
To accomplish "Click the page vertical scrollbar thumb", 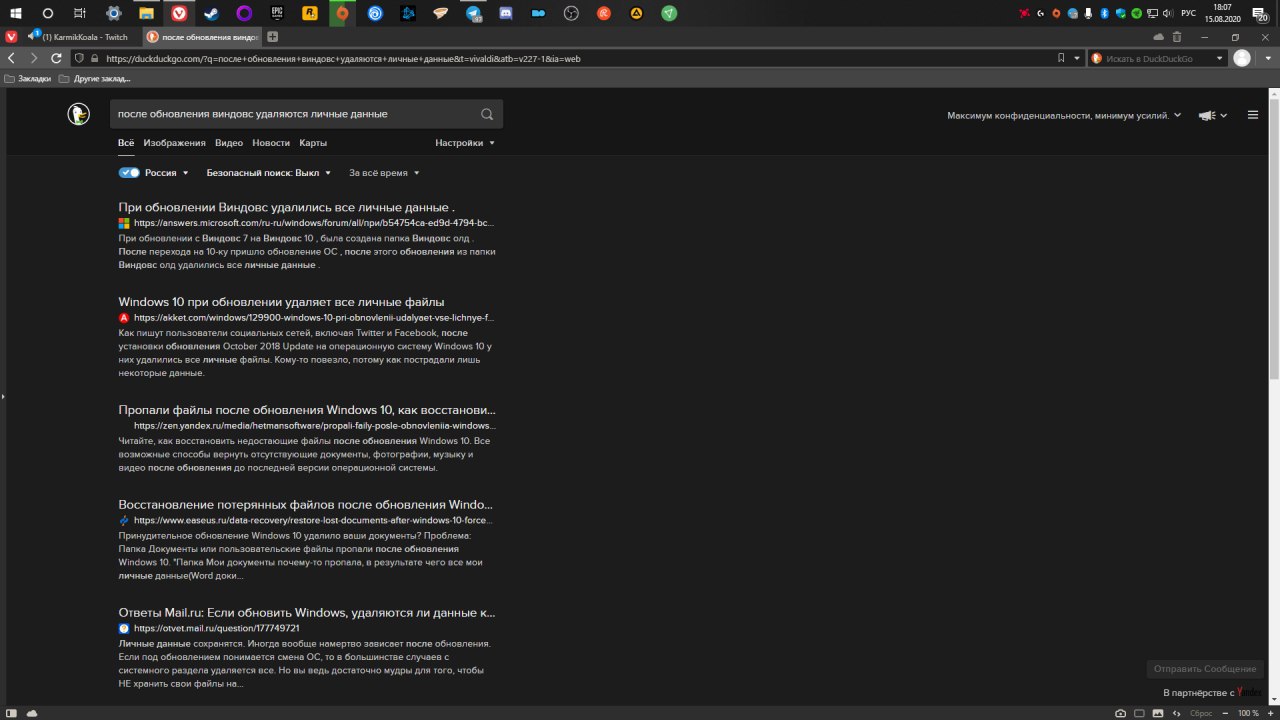I will pyautogui.click(x=1274, y=240).
